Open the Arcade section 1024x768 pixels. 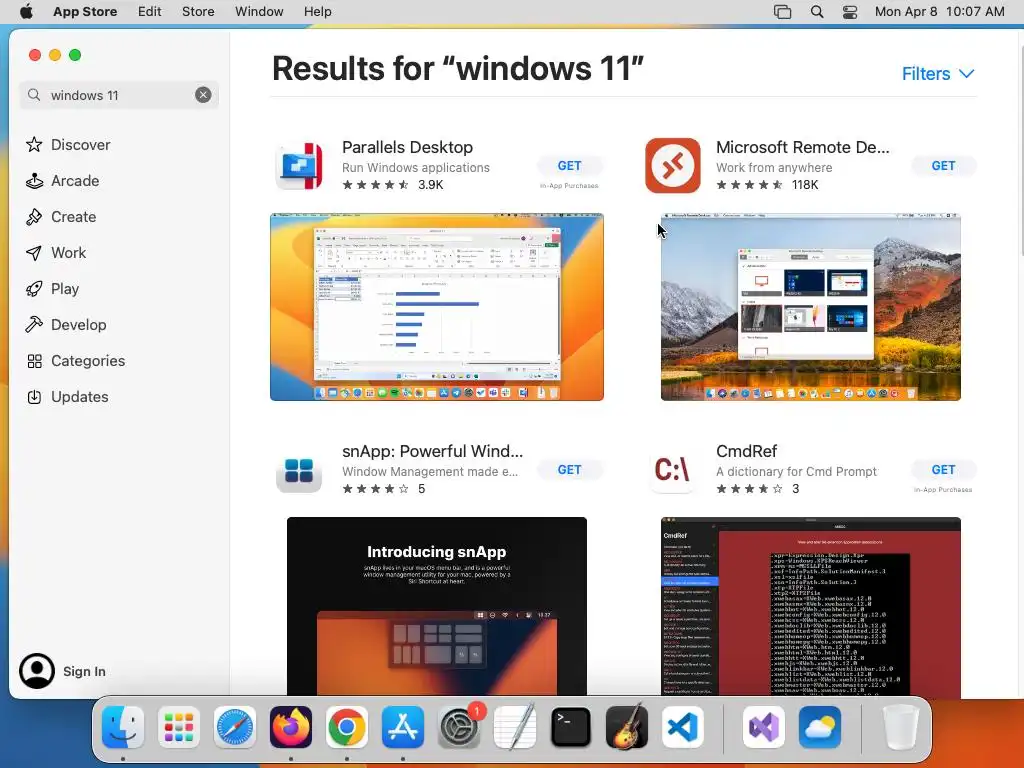click(x=63, y=180)
